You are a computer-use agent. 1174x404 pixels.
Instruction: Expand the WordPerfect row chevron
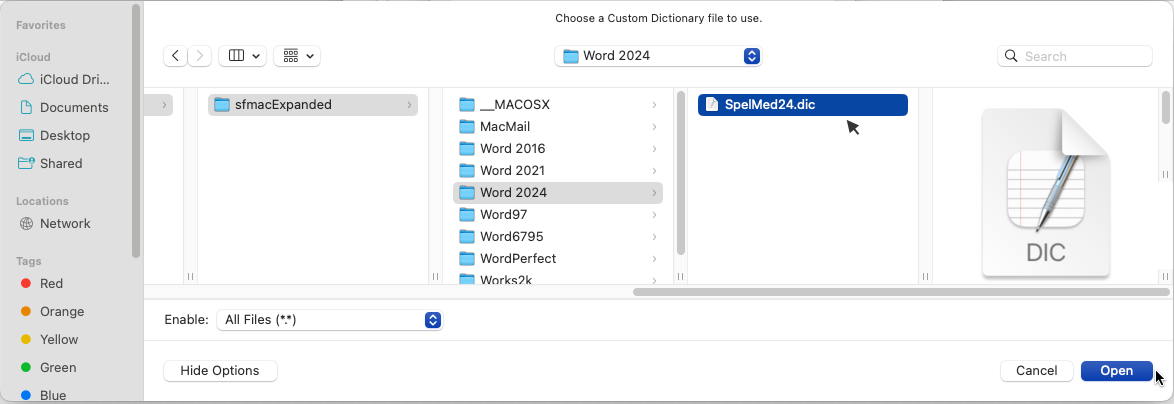pyautogui.click(x=654, y=258)
